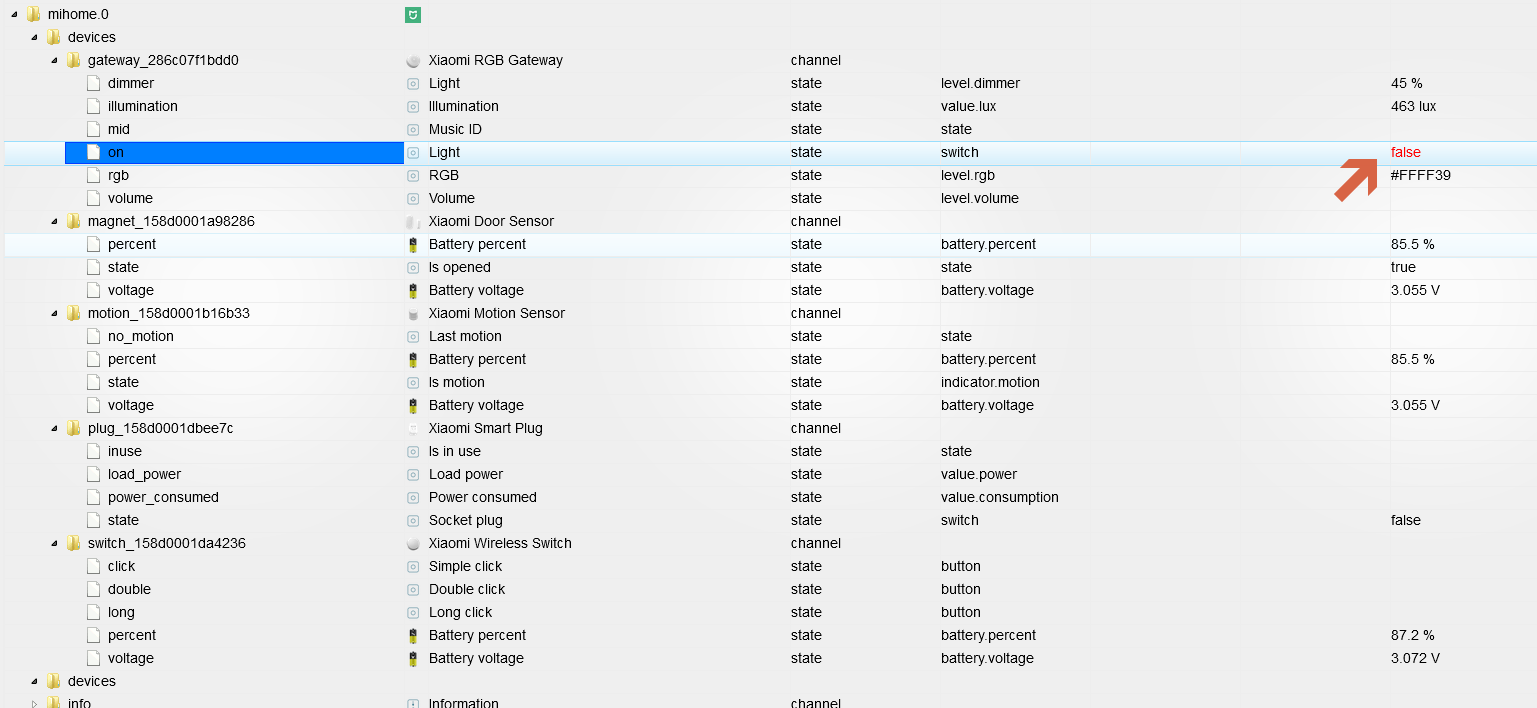Click the state icon beside Simple click
The width and height of the screenshot is (1537, 708).
point(412,566)
